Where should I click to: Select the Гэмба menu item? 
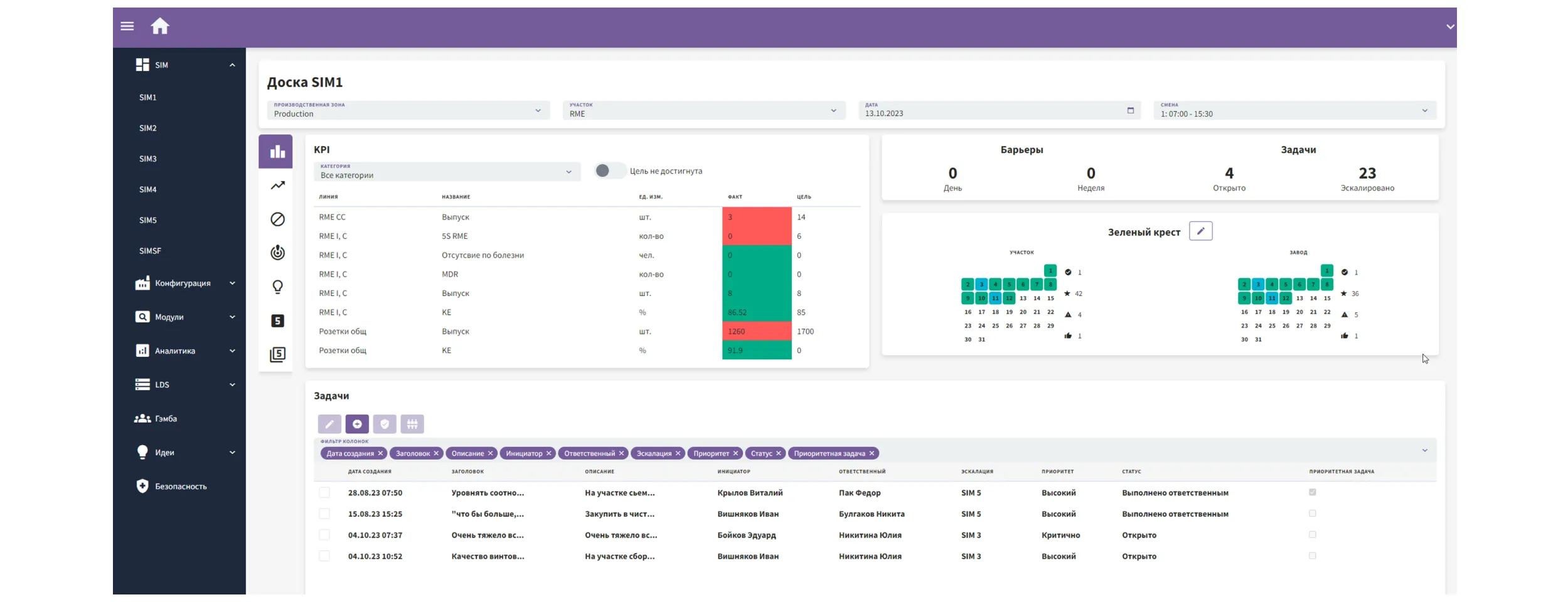(166, 419)
